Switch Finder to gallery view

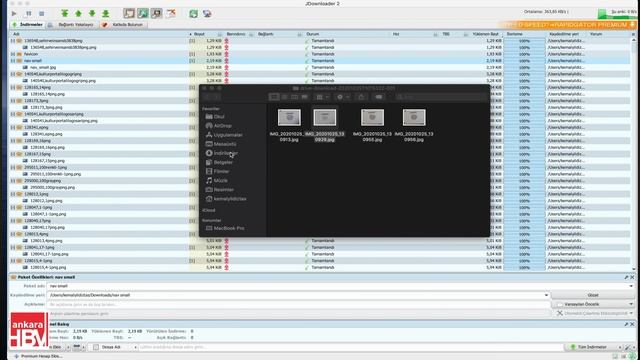coord(304,97)
